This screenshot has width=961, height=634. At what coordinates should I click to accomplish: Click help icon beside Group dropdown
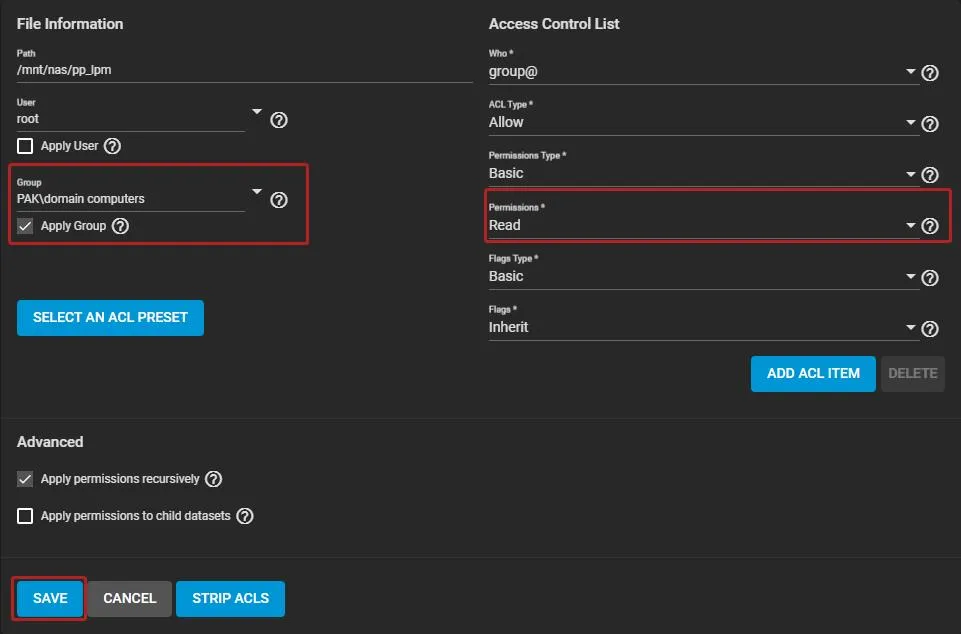coord(280,200)
